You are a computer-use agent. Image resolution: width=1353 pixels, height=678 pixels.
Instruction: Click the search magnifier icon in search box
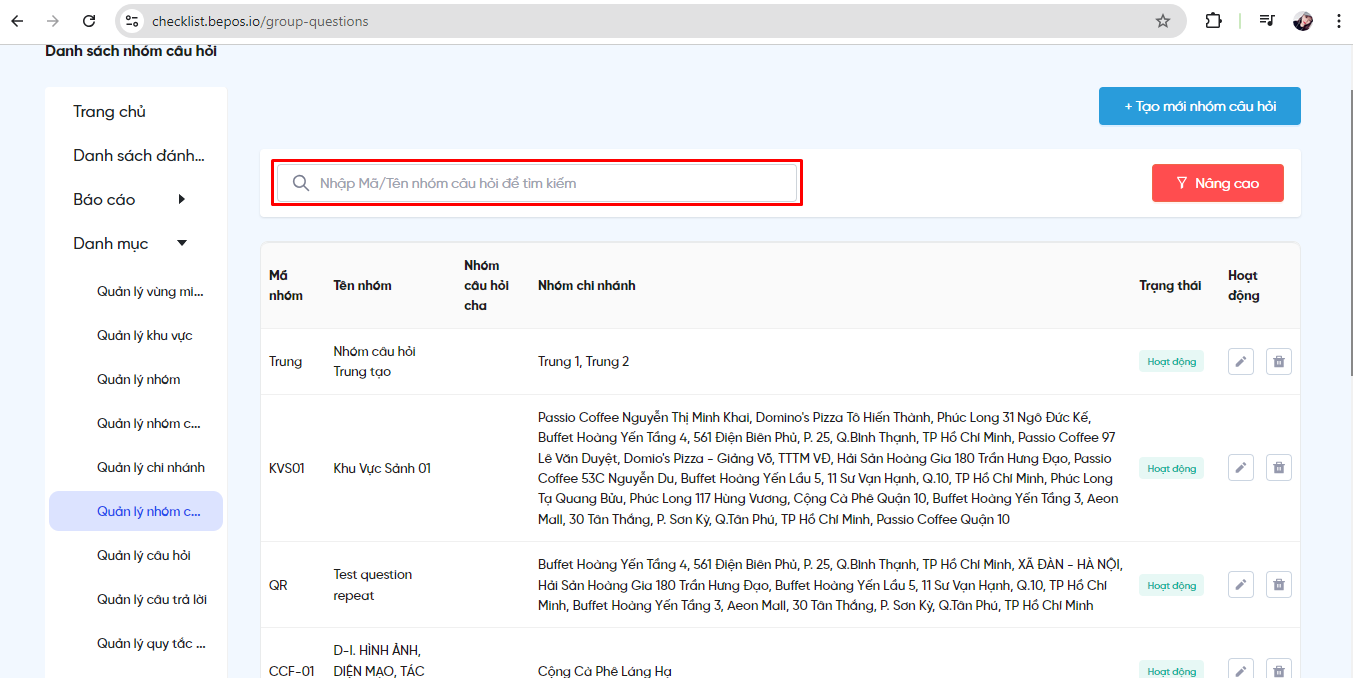(x=300, y=183)
